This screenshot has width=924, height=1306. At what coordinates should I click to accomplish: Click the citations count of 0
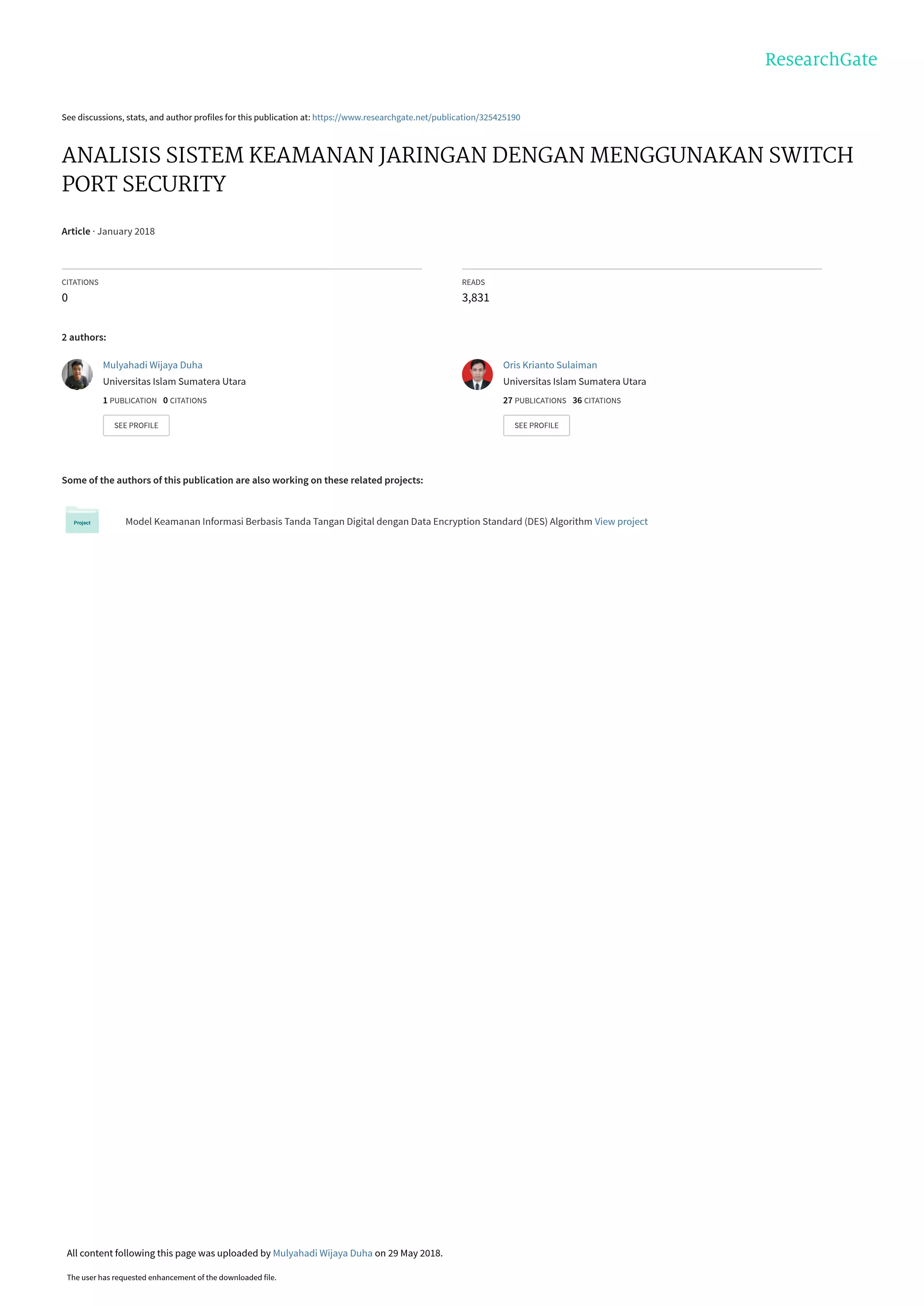coord(65,298)
